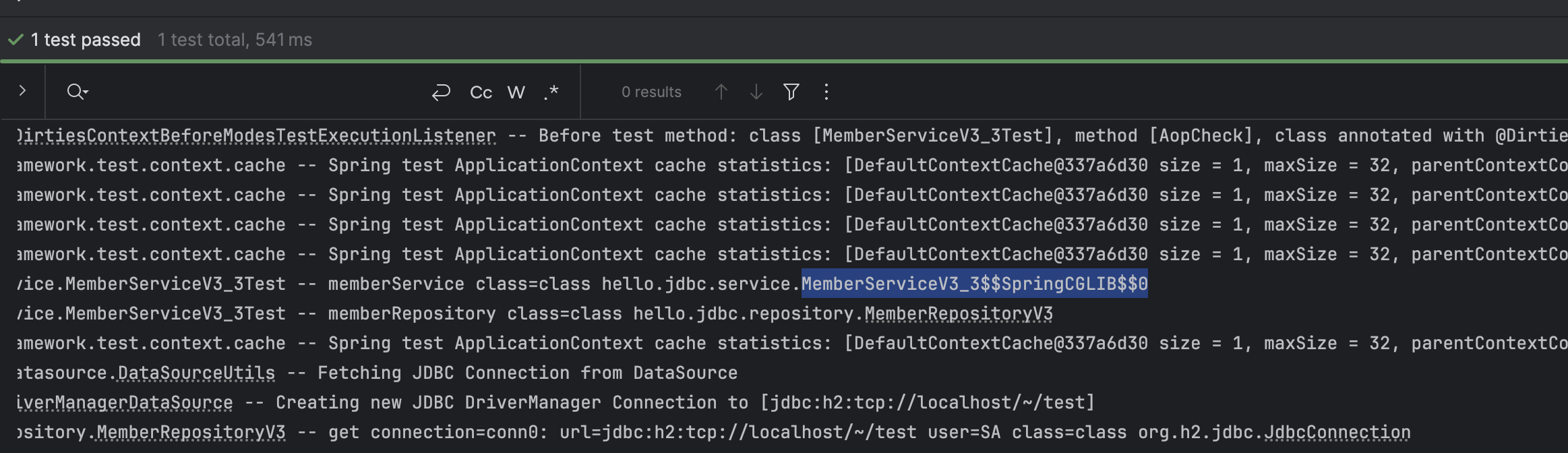Go to previous search occurrence arrow
Screen dimensions: 1568x453
(721, 92)
